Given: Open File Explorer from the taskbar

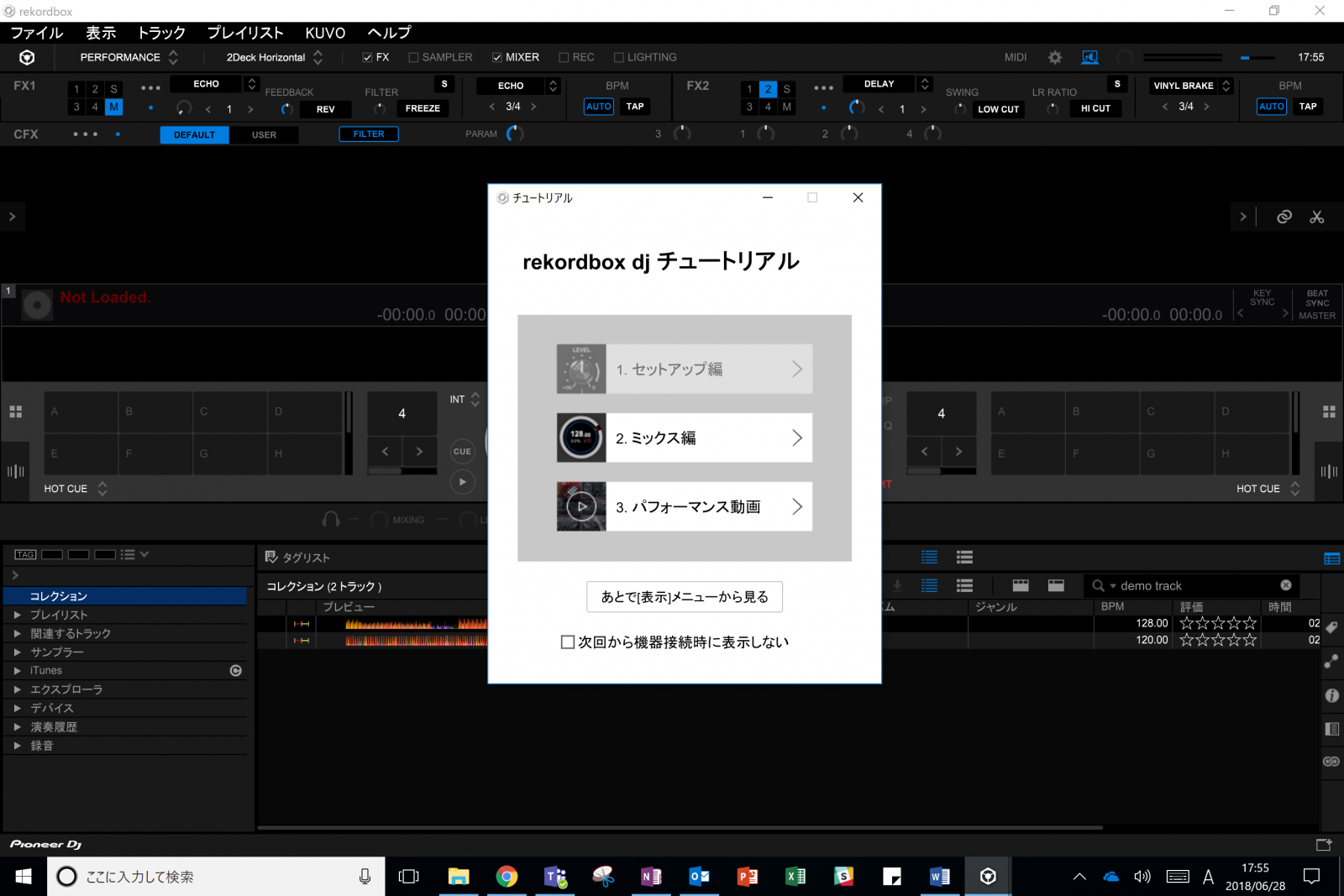Looking at the screenshot, I should [x=459, y=877].
